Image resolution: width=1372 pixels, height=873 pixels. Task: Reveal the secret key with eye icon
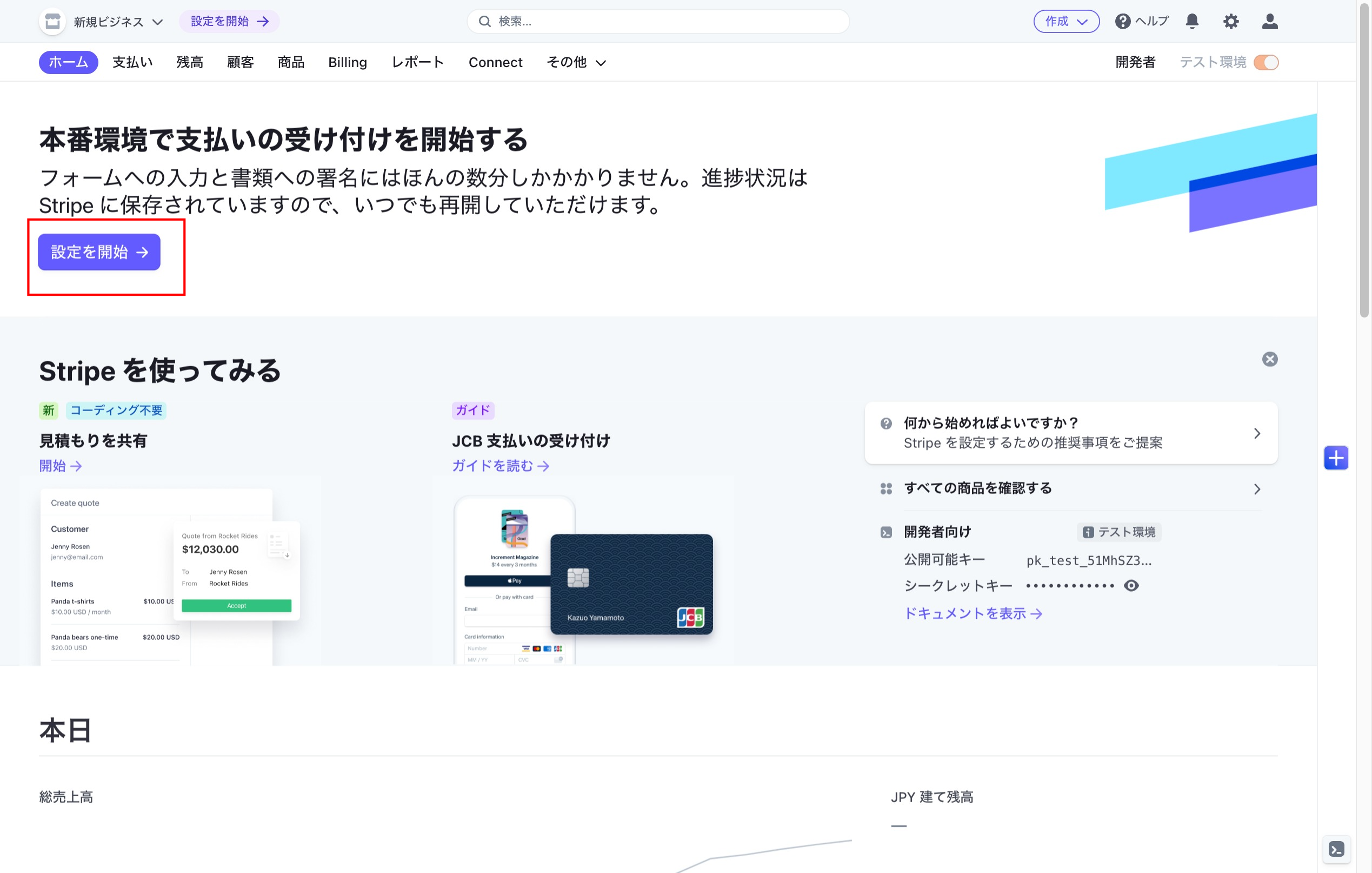tap(1131, 586)
